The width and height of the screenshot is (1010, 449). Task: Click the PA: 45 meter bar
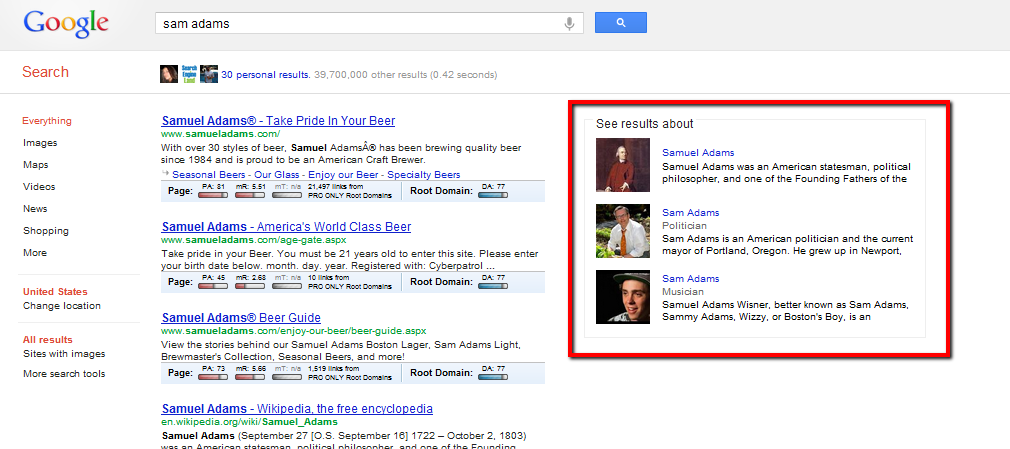tap(213, 285)
